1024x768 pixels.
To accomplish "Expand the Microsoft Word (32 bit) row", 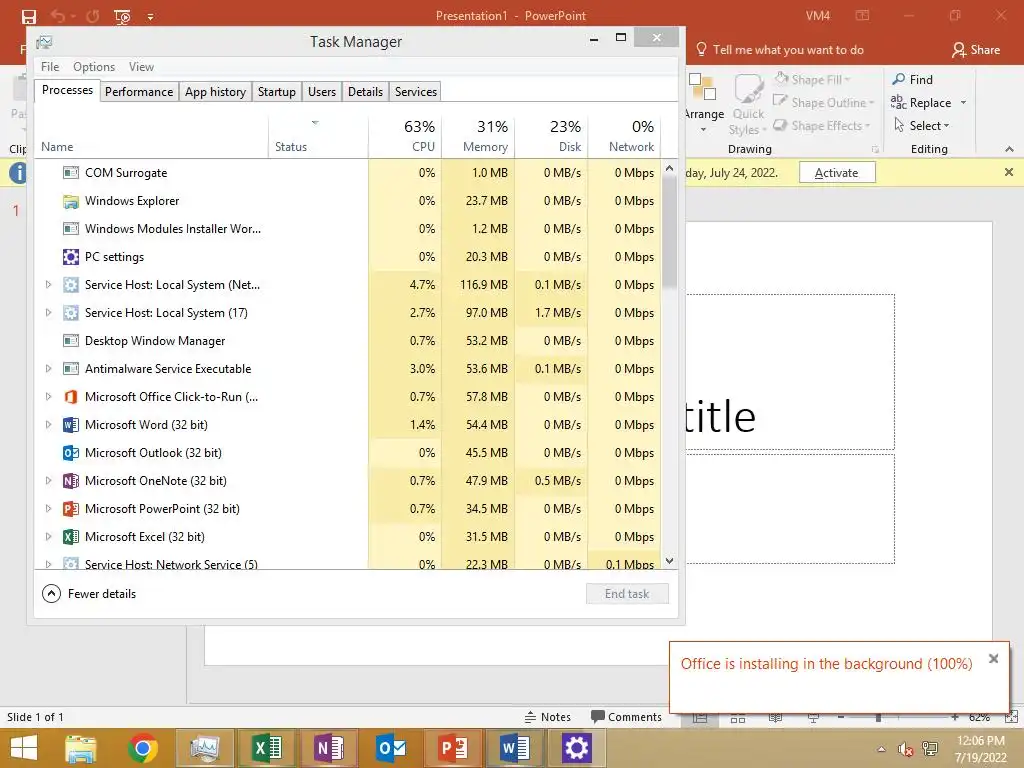I will coord(48,425).
